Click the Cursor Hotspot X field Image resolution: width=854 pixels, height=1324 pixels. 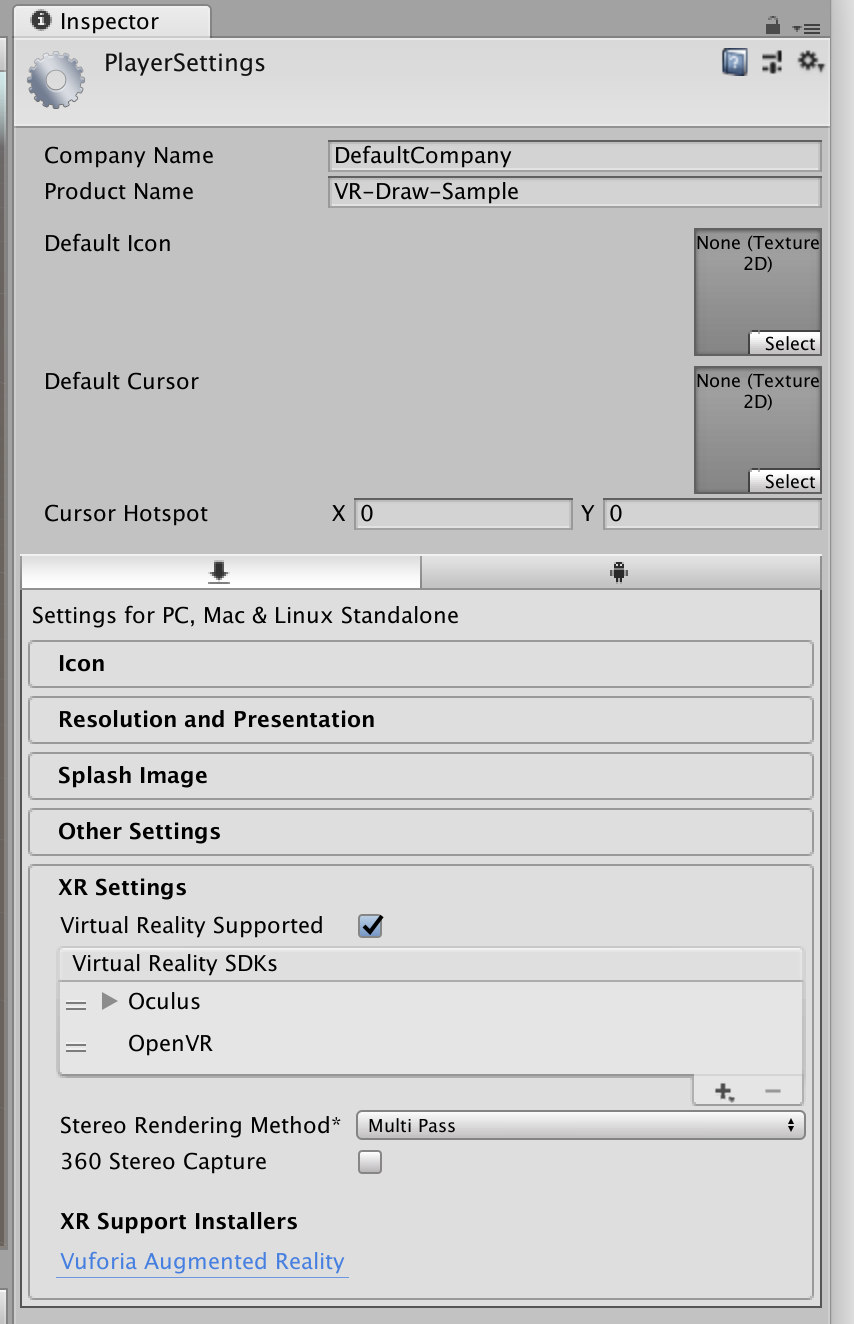[x=463, y=514]
